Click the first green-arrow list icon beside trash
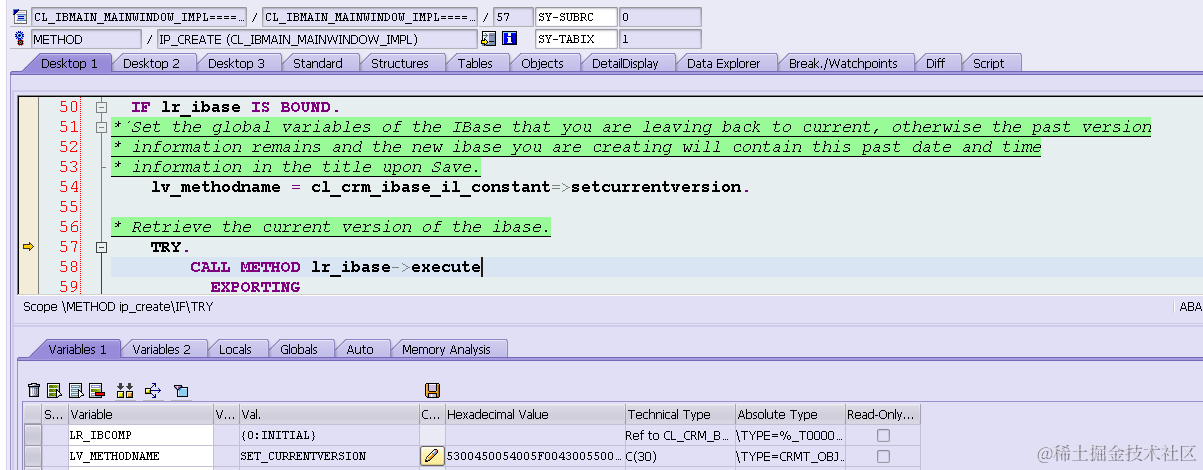The width and height of the screenshot is (1203, 470). [54, 390]
